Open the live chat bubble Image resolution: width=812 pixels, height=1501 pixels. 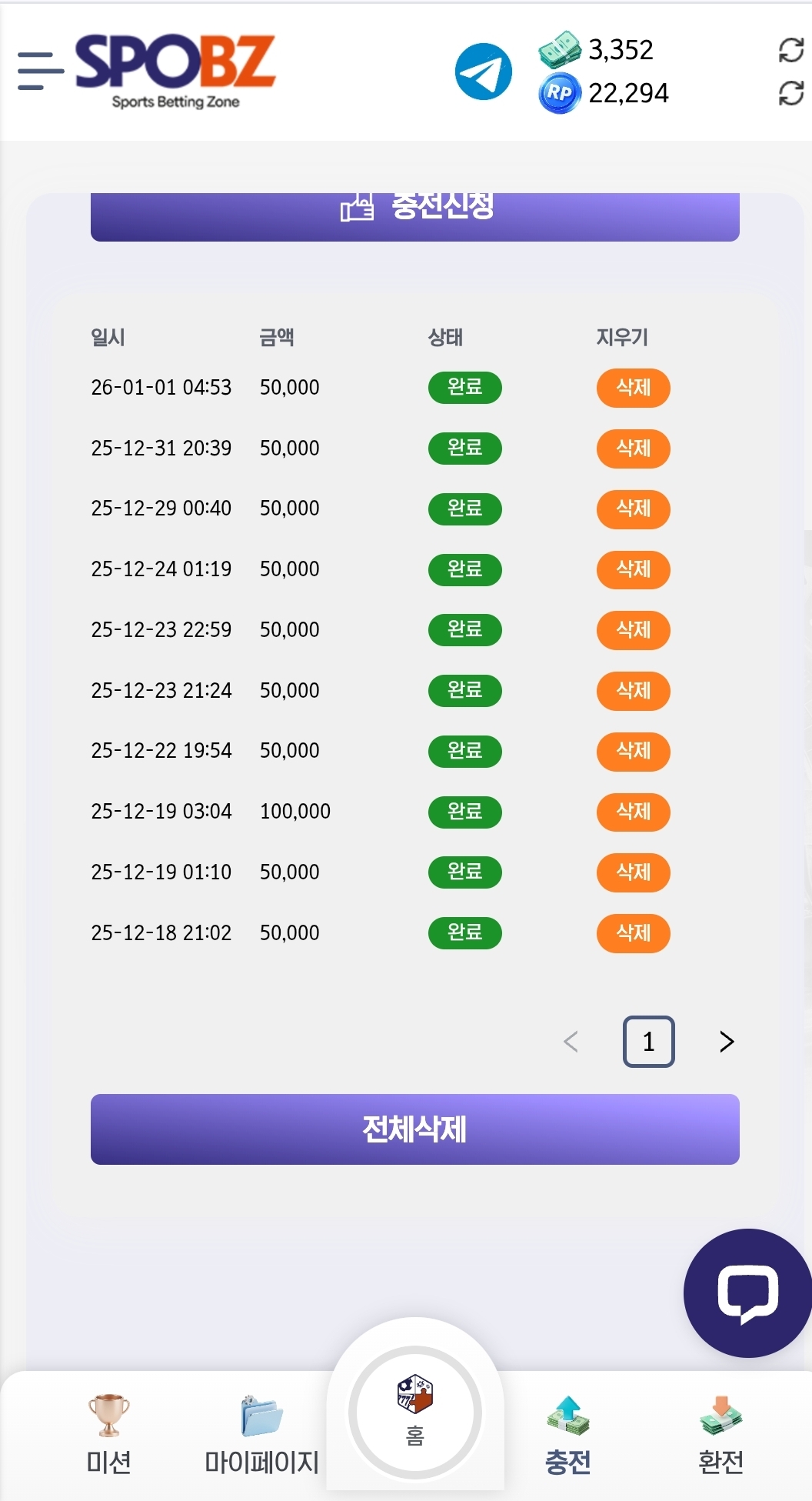pos(747,1293)
